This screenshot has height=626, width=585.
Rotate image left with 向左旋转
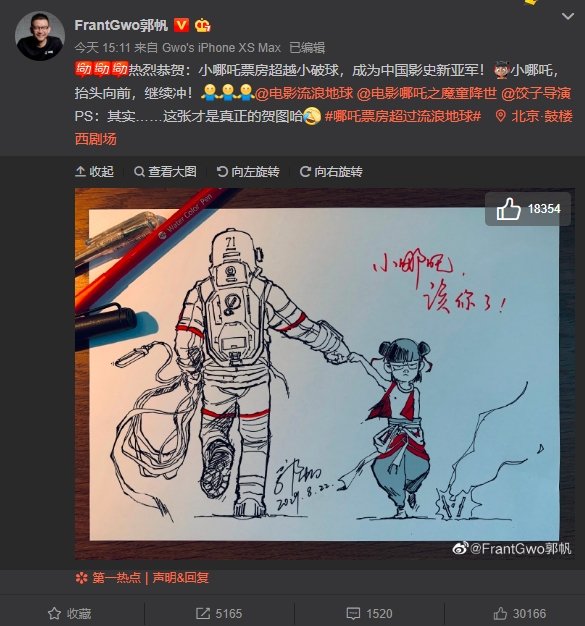248,172
